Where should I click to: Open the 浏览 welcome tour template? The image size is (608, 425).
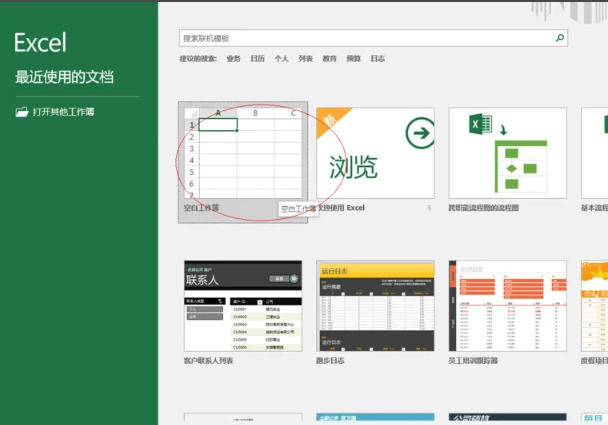pyautogui.click(x=375, y=153)
